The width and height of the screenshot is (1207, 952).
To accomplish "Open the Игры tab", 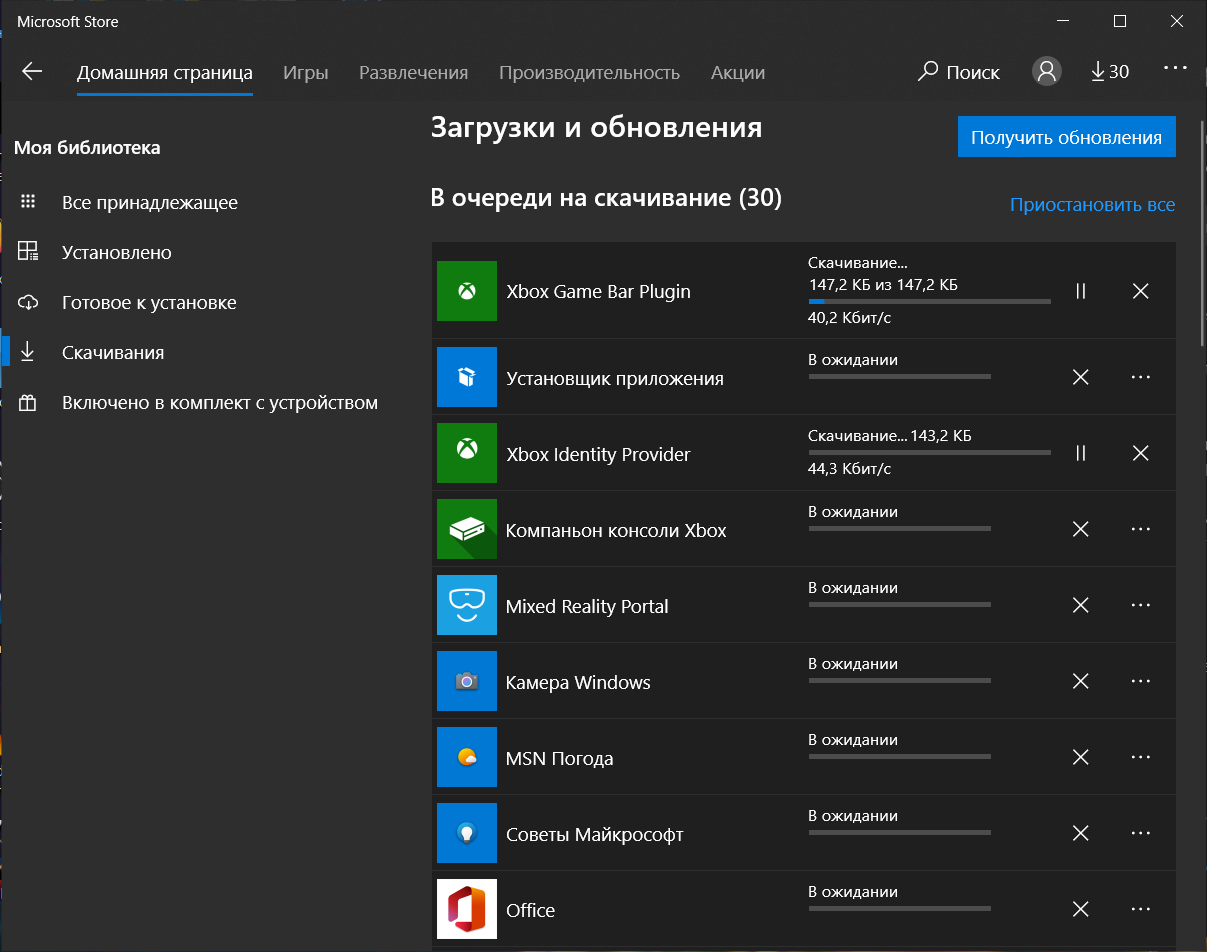I will (x=306, y=73).
